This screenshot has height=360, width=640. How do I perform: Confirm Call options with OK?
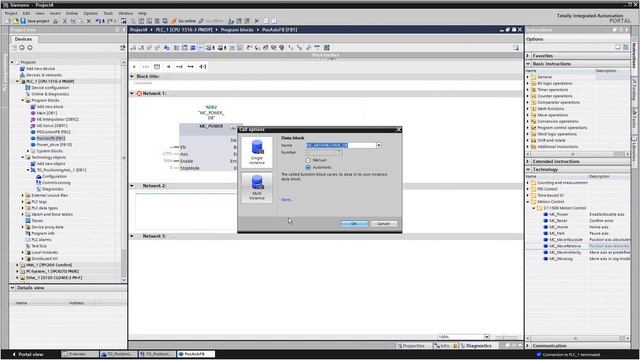[354, 224]
